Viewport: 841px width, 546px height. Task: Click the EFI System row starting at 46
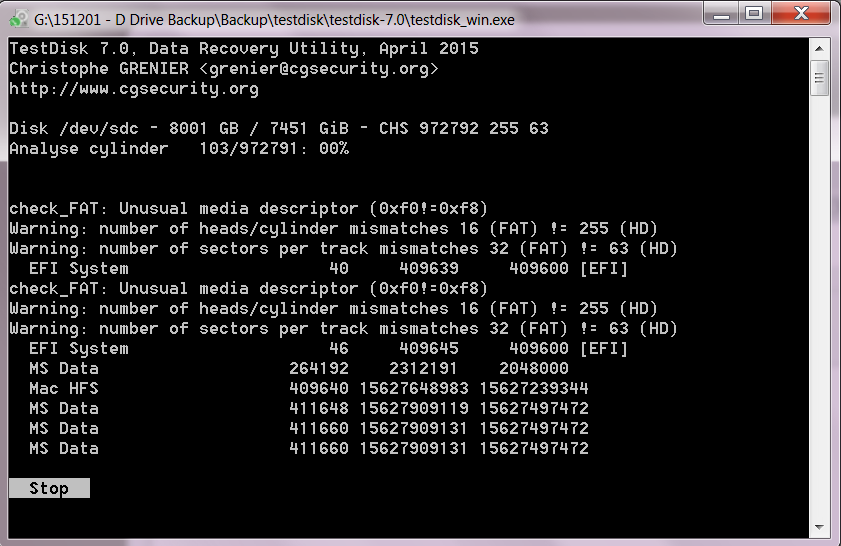[328, 349]
